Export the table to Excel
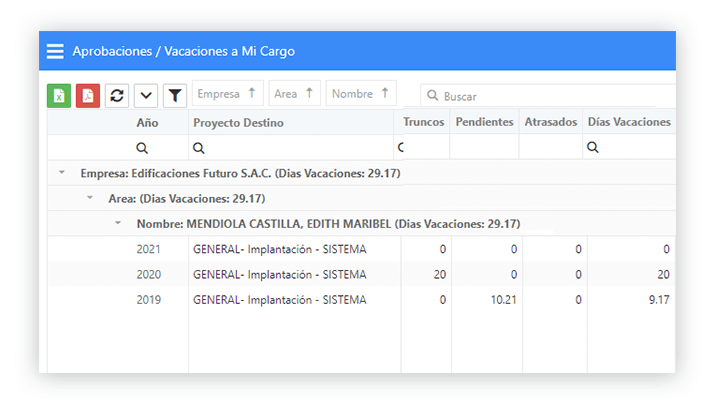The image size is (725, 408). 59,96
